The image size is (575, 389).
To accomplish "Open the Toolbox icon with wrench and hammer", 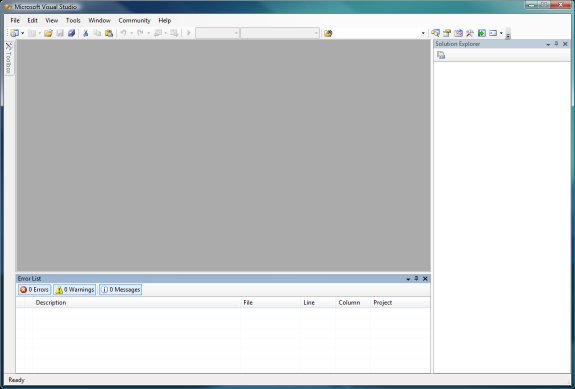I will tap(470, 33).
